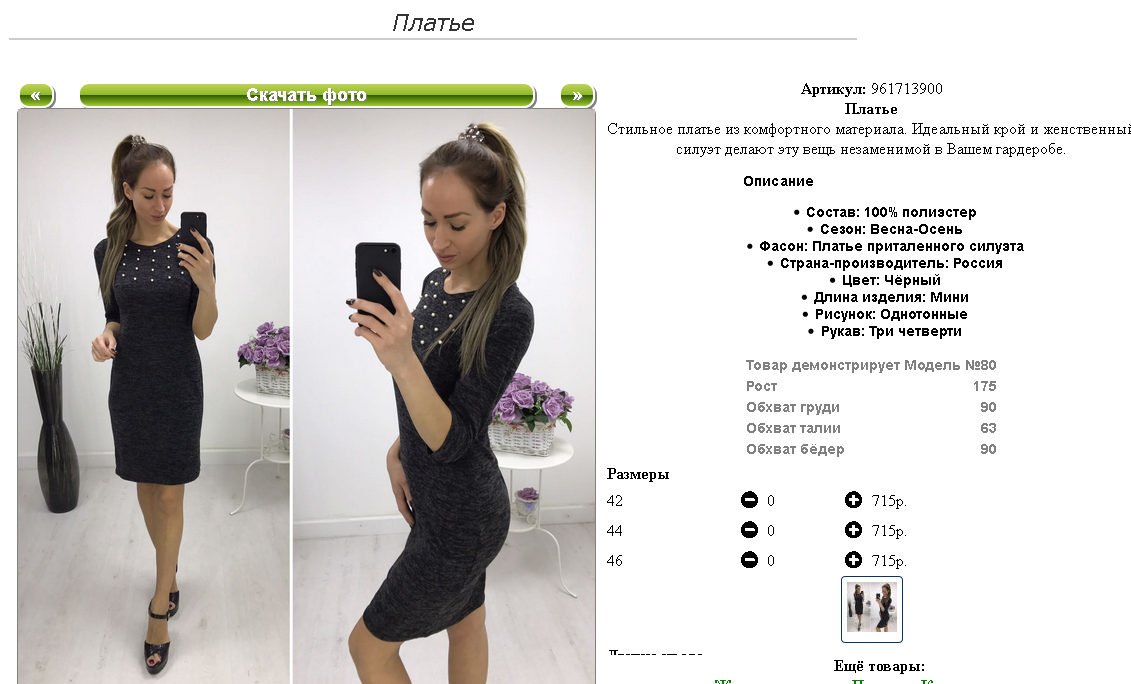Click the right close-up dress photo
The width and height of the screenshot is (1131, 684).
click(444, 397)
